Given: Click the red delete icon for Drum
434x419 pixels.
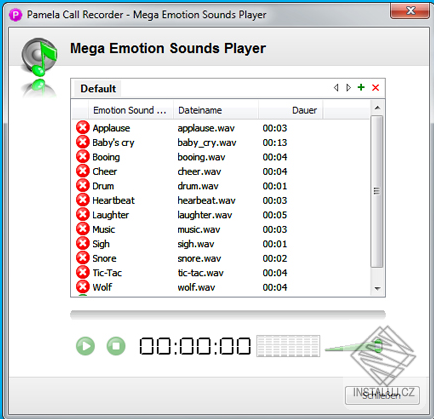Looking at the screenshot, I should coord(83,186).
